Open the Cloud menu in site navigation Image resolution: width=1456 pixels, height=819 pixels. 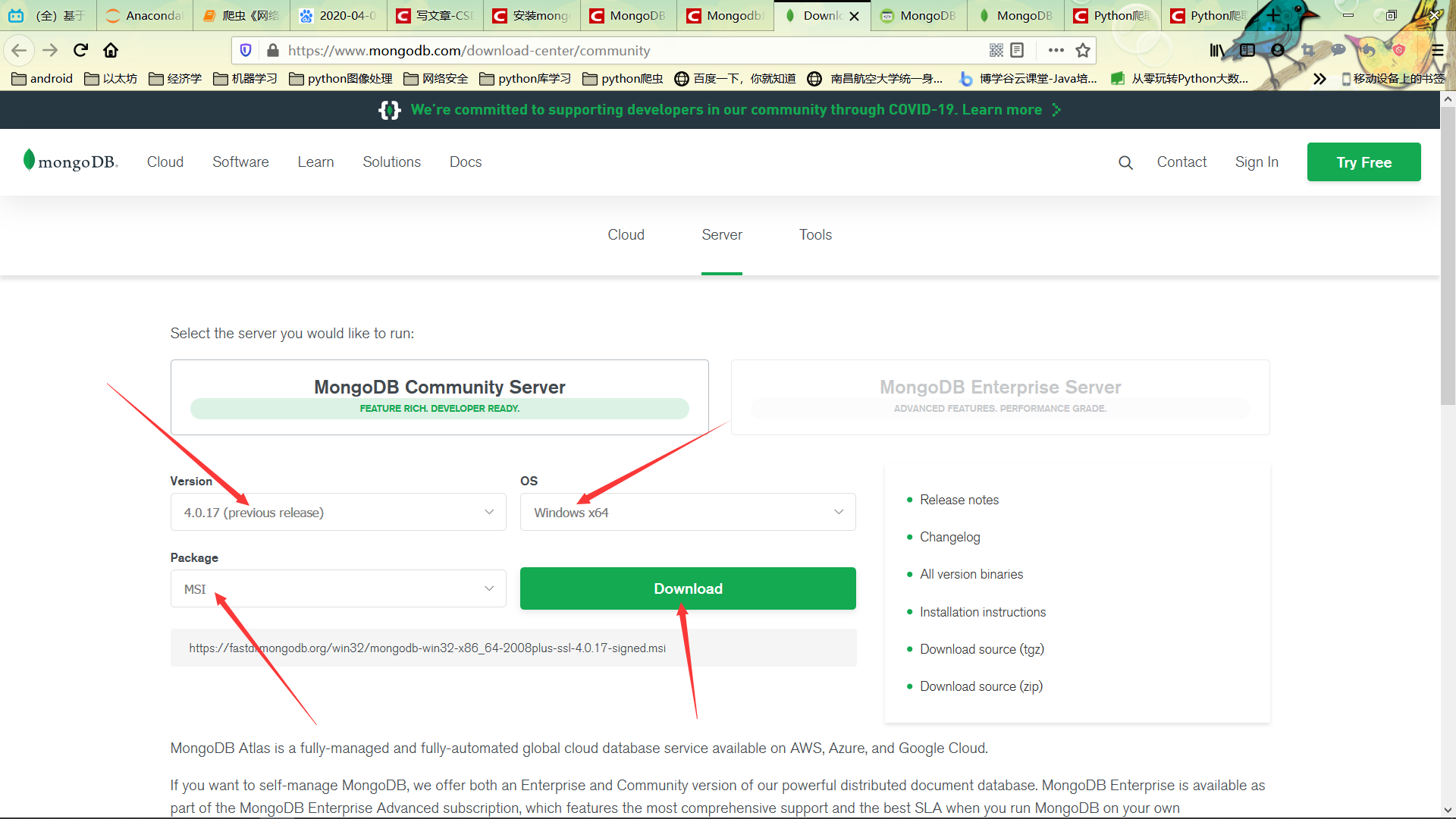click(x=165, y=162)
